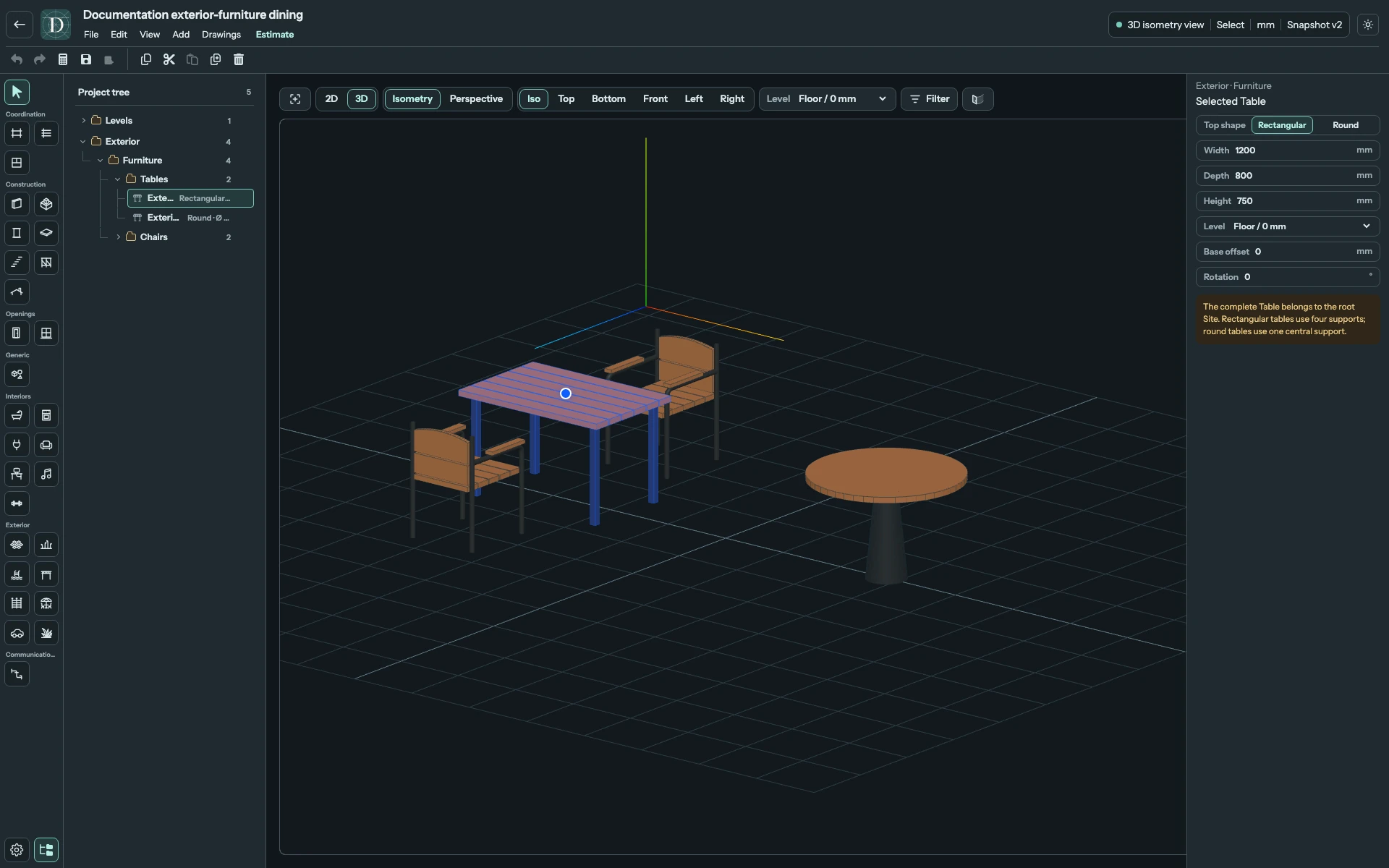Switch camera to Front view
Viewport: 1389px width, 868px height.
click(655, 99)
